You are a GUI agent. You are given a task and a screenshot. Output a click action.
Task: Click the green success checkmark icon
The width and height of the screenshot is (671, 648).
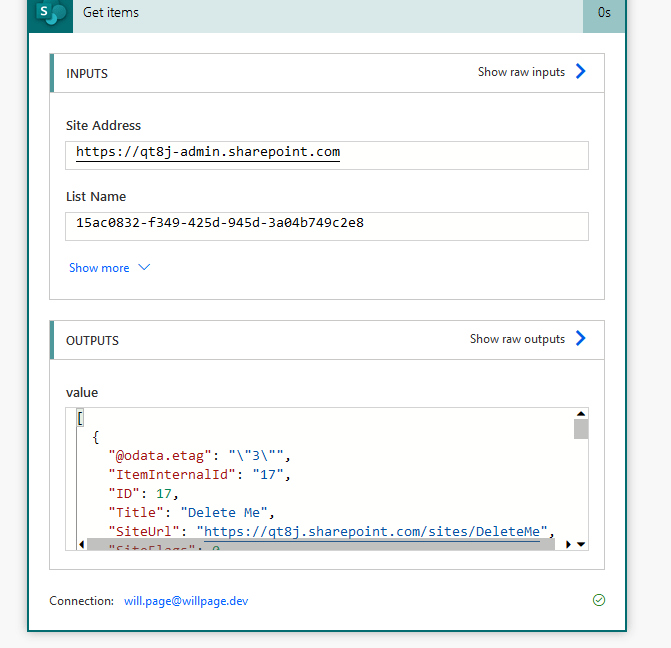point(599,600)
